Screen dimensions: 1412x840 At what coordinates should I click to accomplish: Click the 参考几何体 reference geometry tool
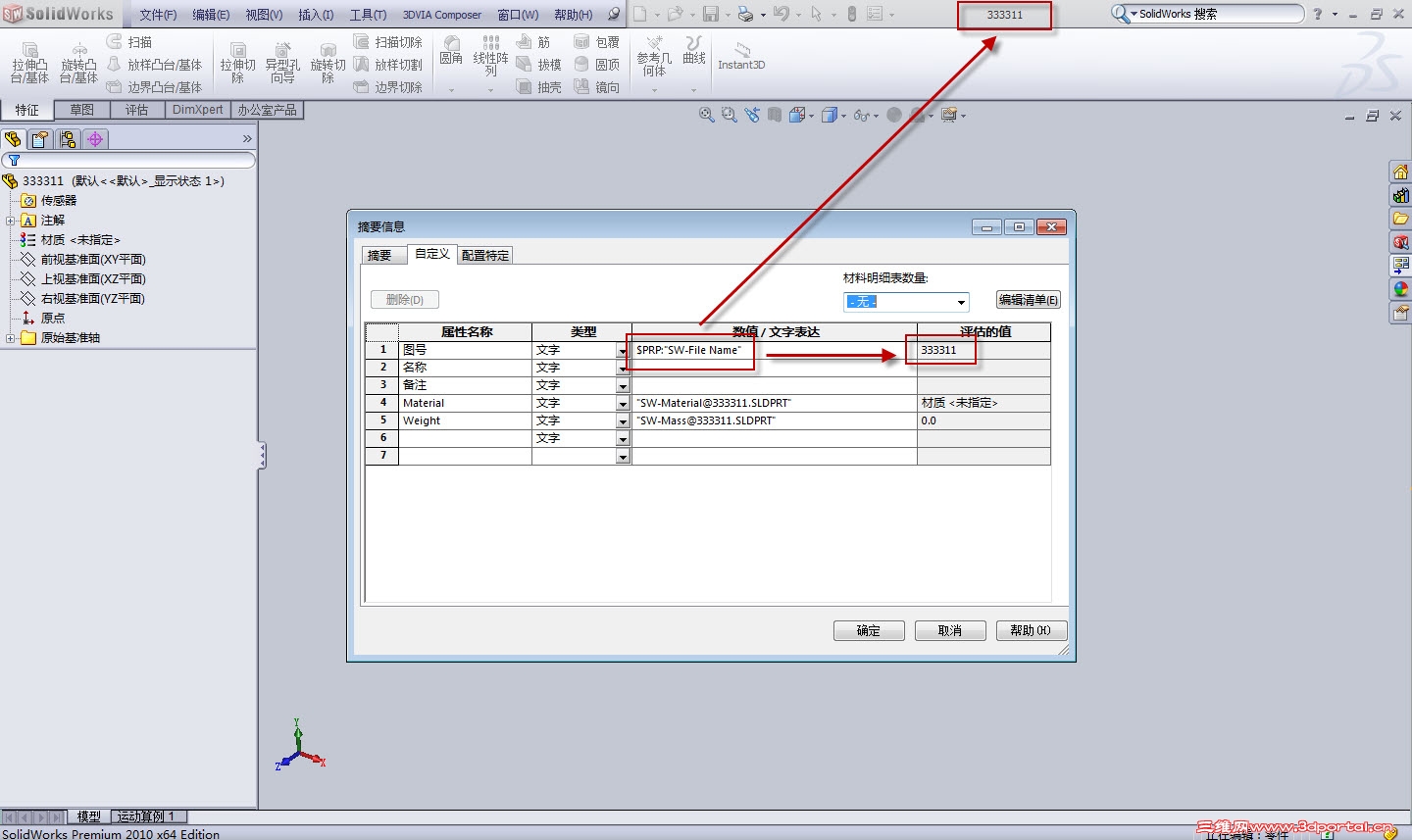coord(654,56)
